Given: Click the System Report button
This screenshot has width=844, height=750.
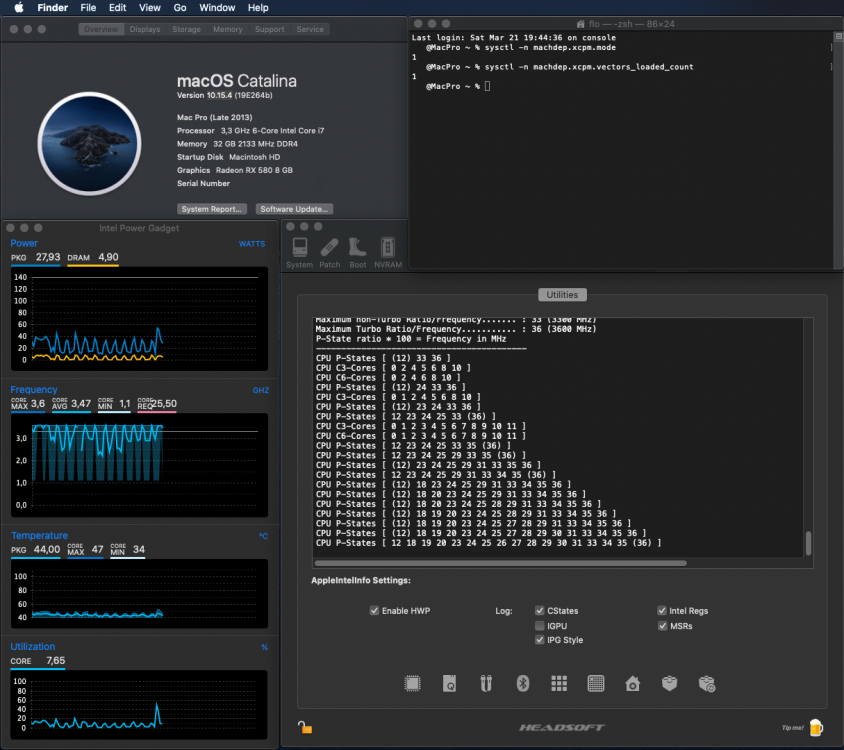Looking at the screenshot, I should [212, 209].
